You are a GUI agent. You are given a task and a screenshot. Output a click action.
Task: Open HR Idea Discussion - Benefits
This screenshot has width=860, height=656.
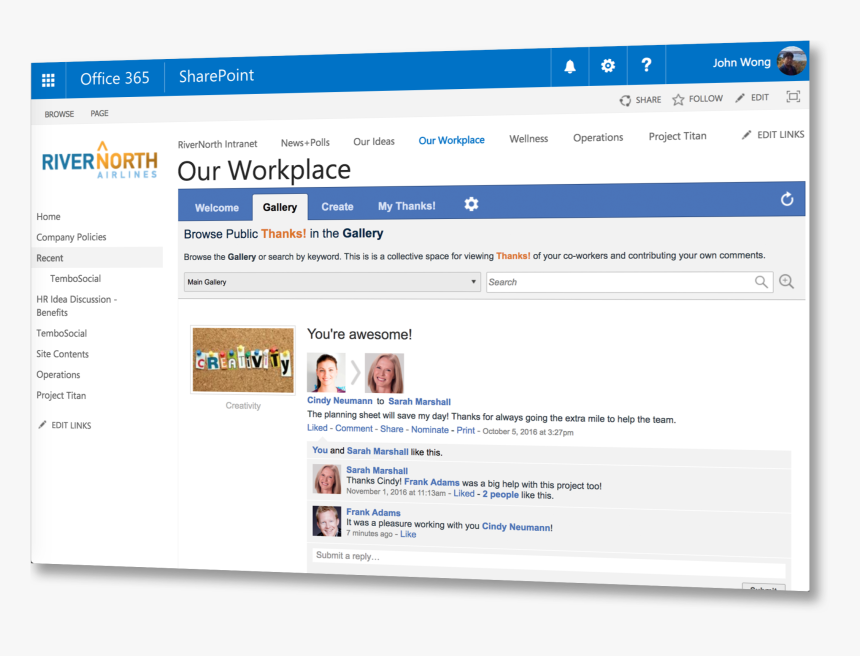(76, 306)
